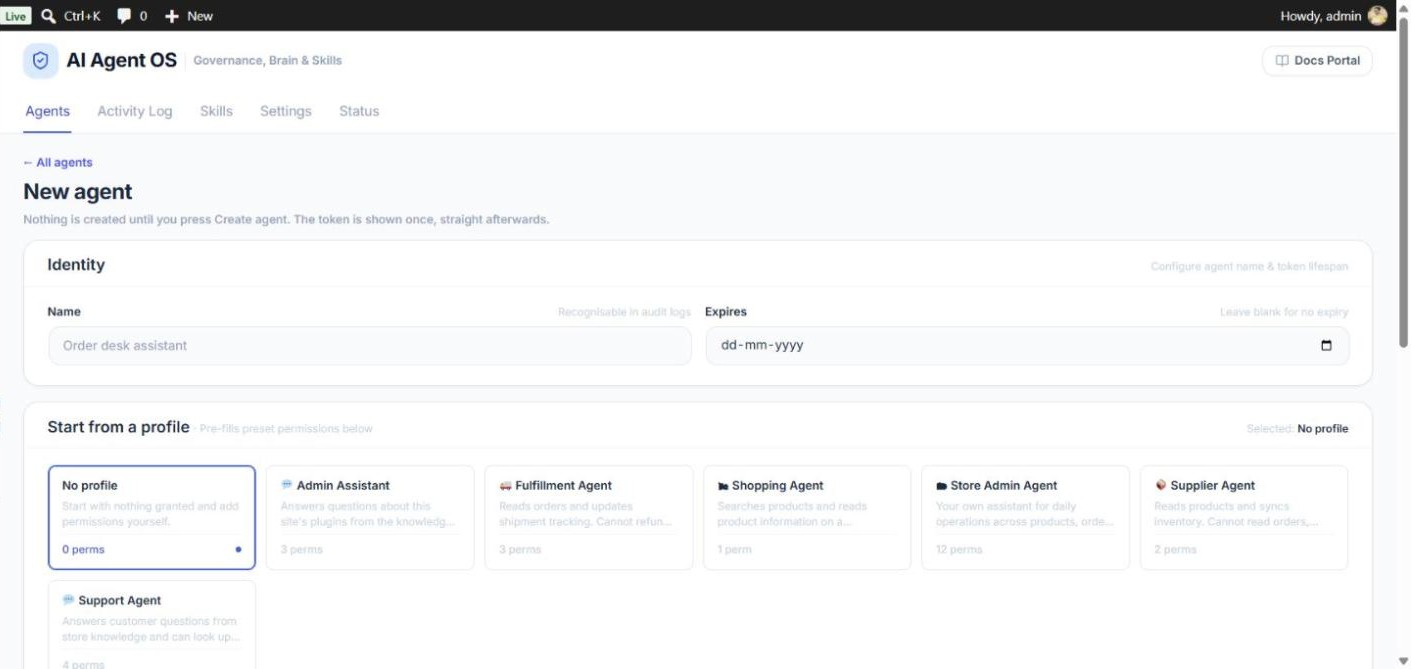The width and height of the screenshot is (1411, 669).
Task: Click the Ctrl+K search shortcut label
Action: tap(81, 15)
